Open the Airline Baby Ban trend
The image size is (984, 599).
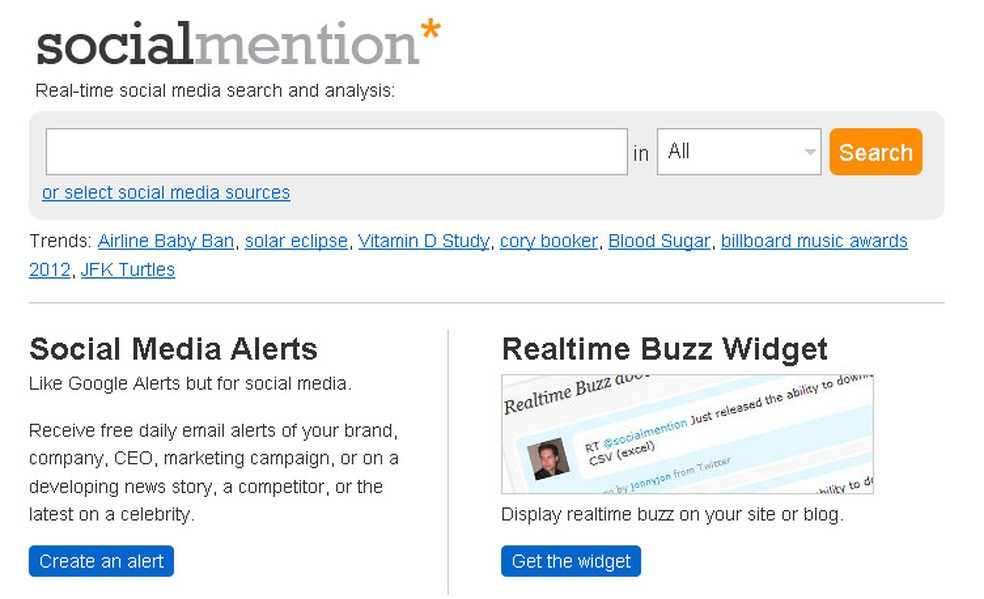coord(166,241)
